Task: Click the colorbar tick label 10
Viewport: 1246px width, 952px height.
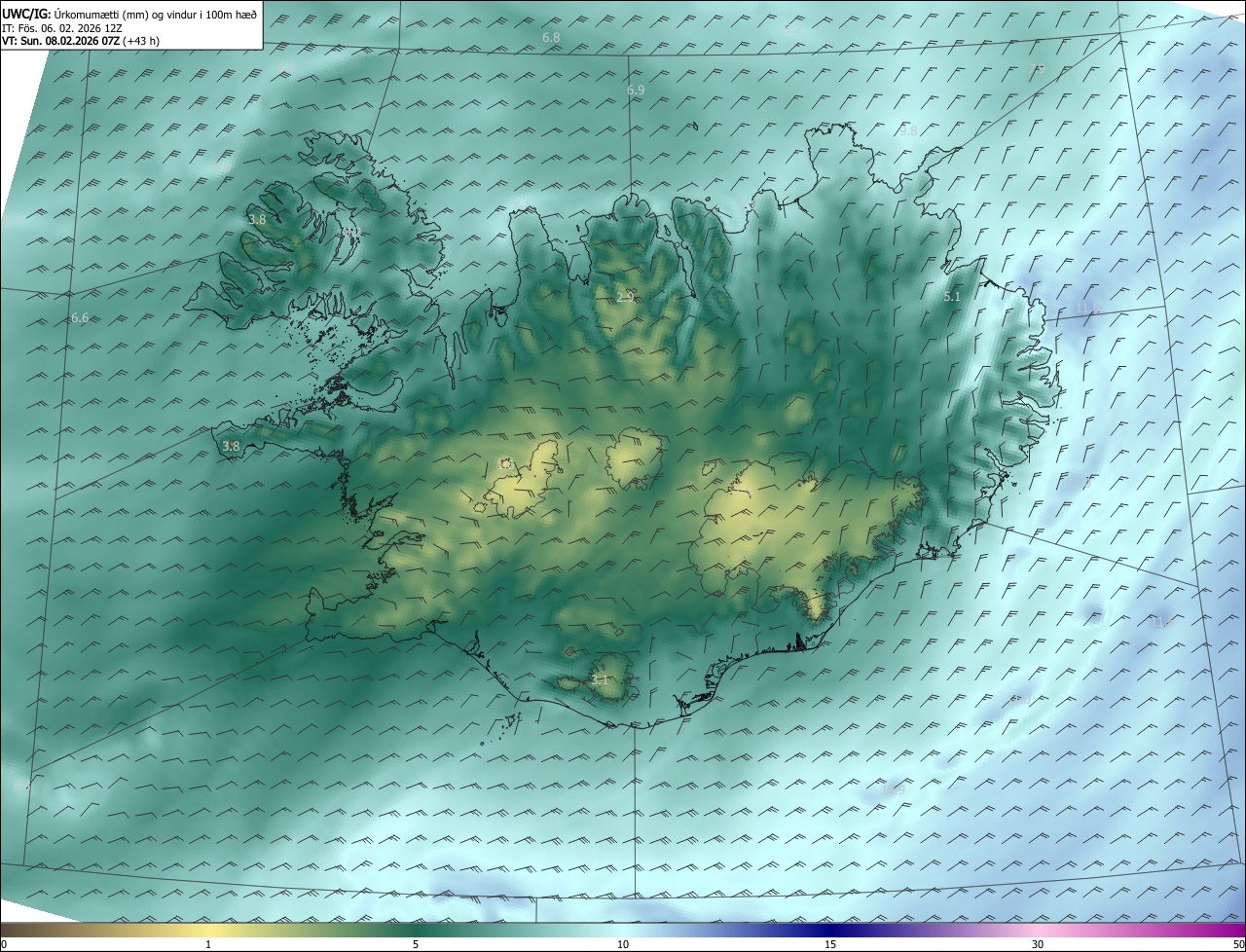Action: click(x=623, y=944)
